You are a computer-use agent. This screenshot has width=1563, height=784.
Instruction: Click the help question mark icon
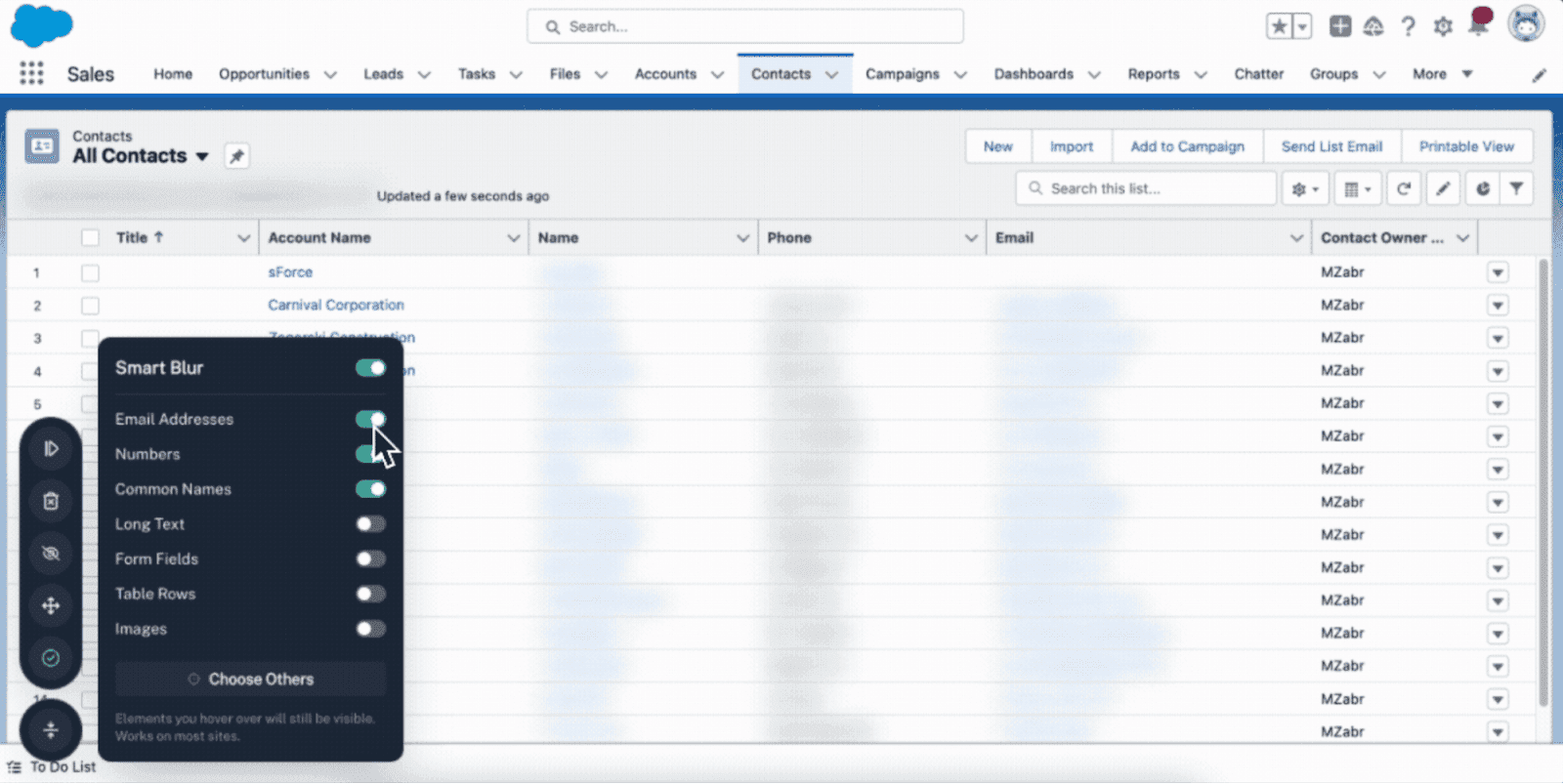click(1408, 26)
